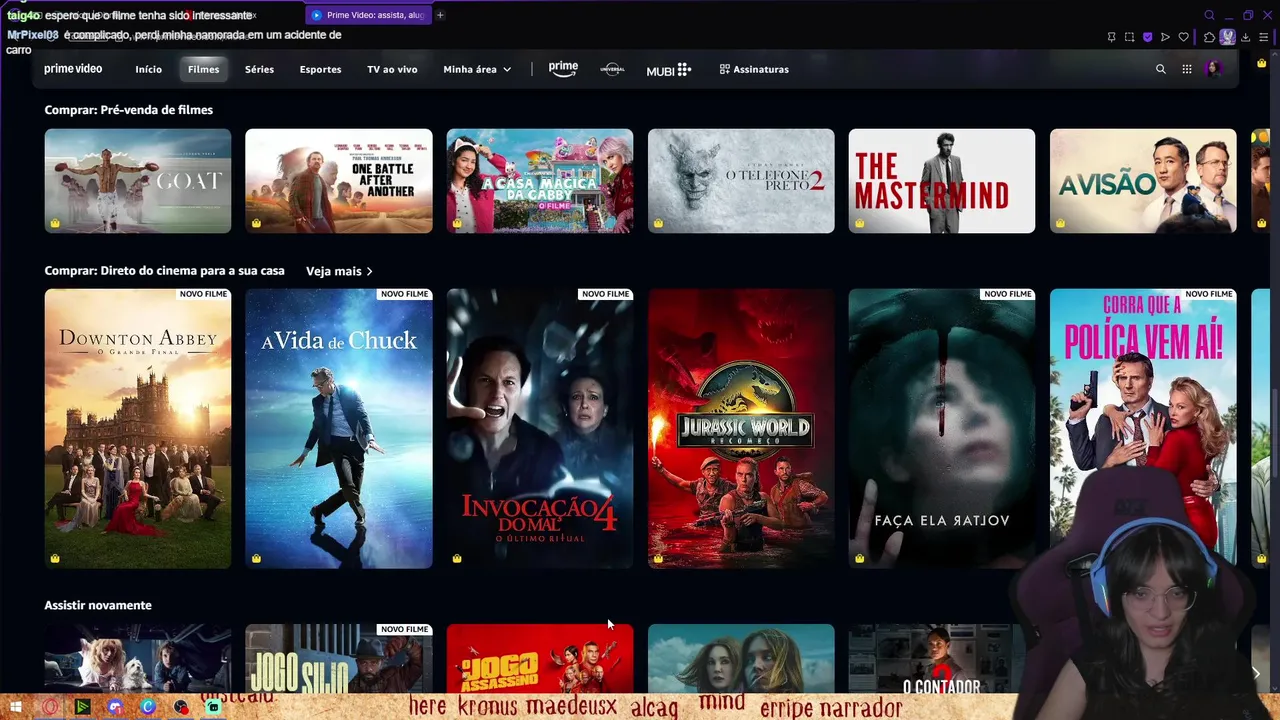This screenshot has height=720, width=1280.
Task: Open the A Vida de Chuck poster
Action: [339, 428]
